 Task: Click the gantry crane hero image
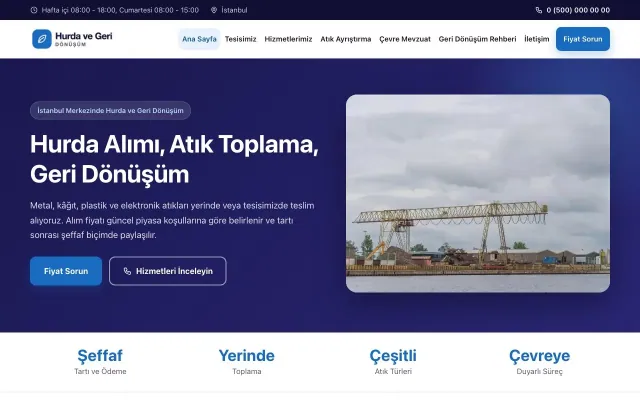coord(478,193)
